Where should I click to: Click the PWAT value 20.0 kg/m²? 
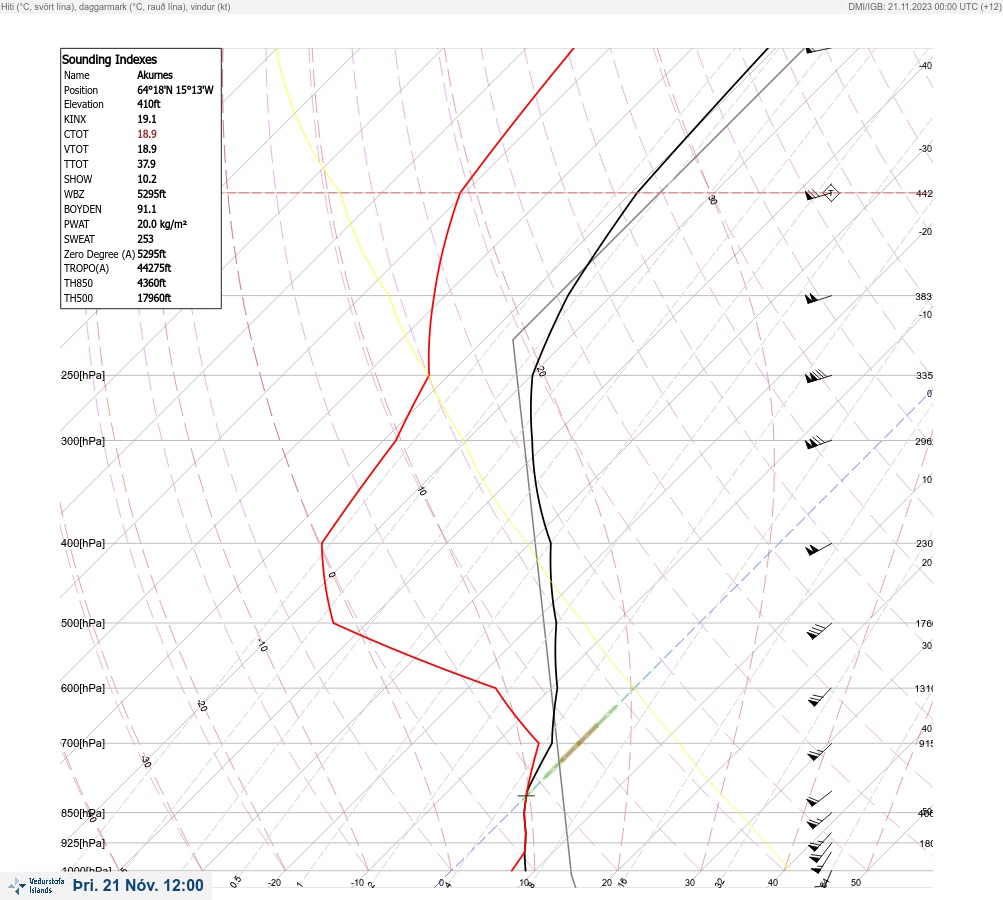(x=162, y=224)
